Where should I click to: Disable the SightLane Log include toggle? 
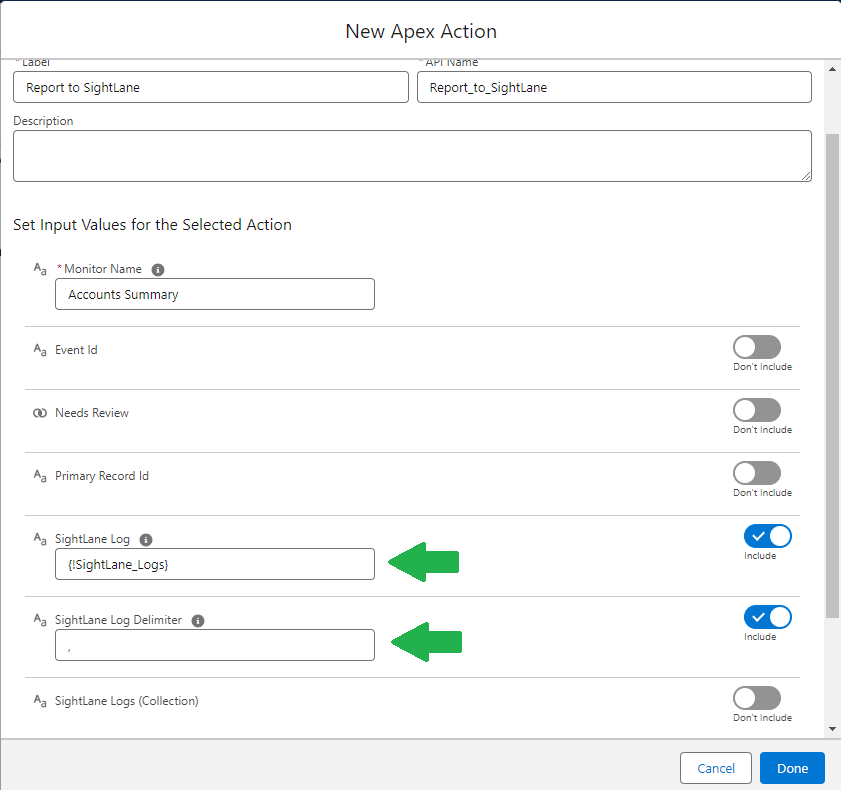point(768,536)
